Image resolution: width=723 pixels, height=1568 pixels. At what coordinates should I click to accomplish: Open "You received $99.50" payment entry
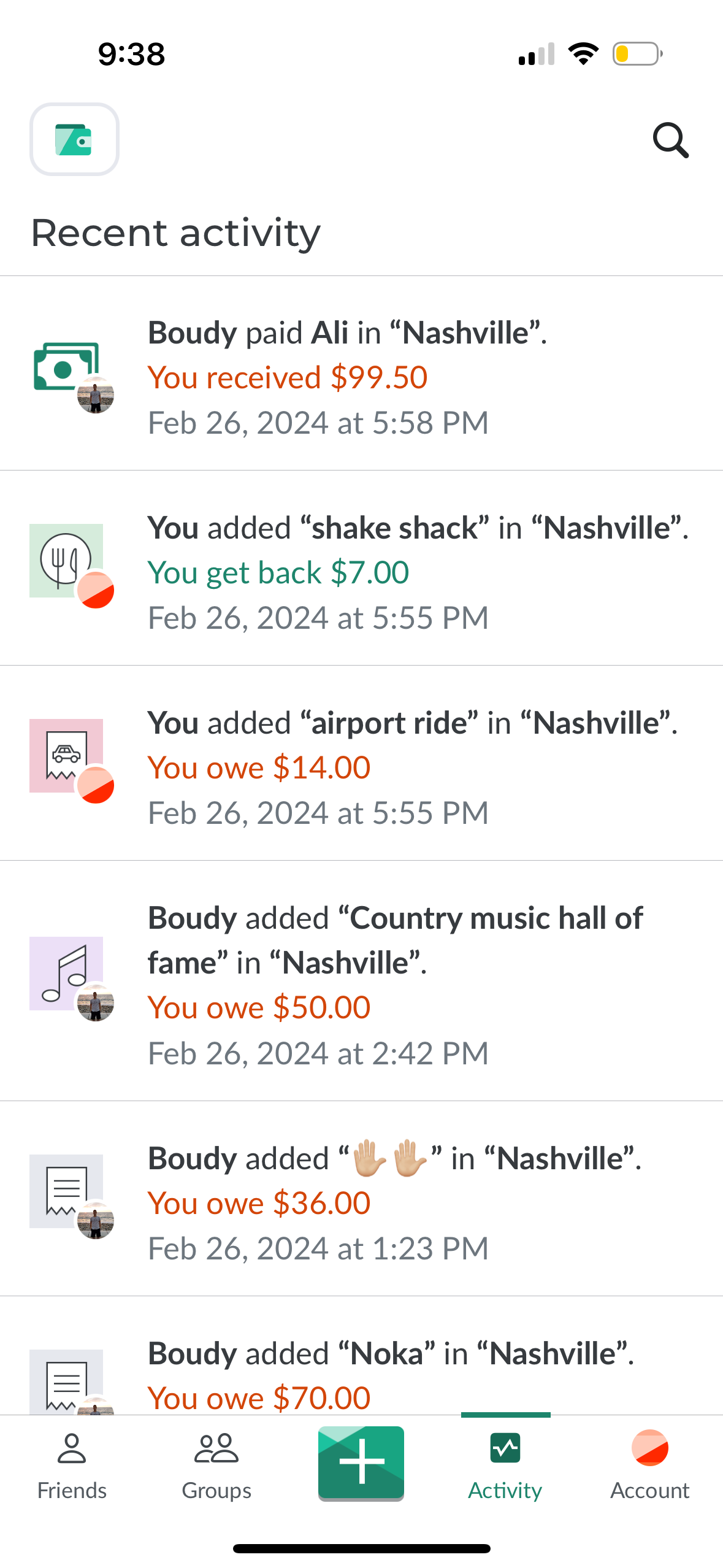coord(288,377)
